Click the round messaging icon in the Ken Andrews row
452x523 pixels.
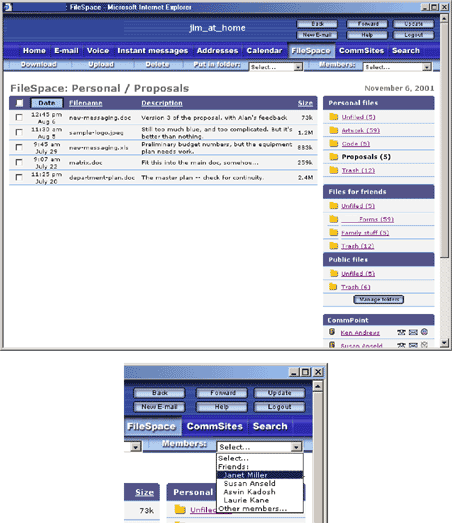click(x=424, y=332)
